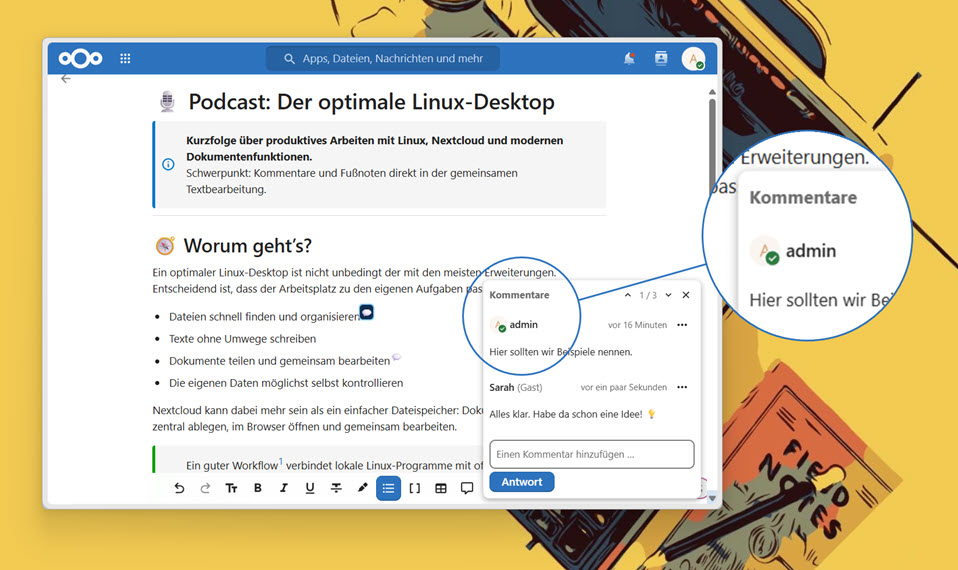Screen dimensions: 958x570
Task: Add a comment using the toolbar bubble icon
Action: tap(467, 488)
